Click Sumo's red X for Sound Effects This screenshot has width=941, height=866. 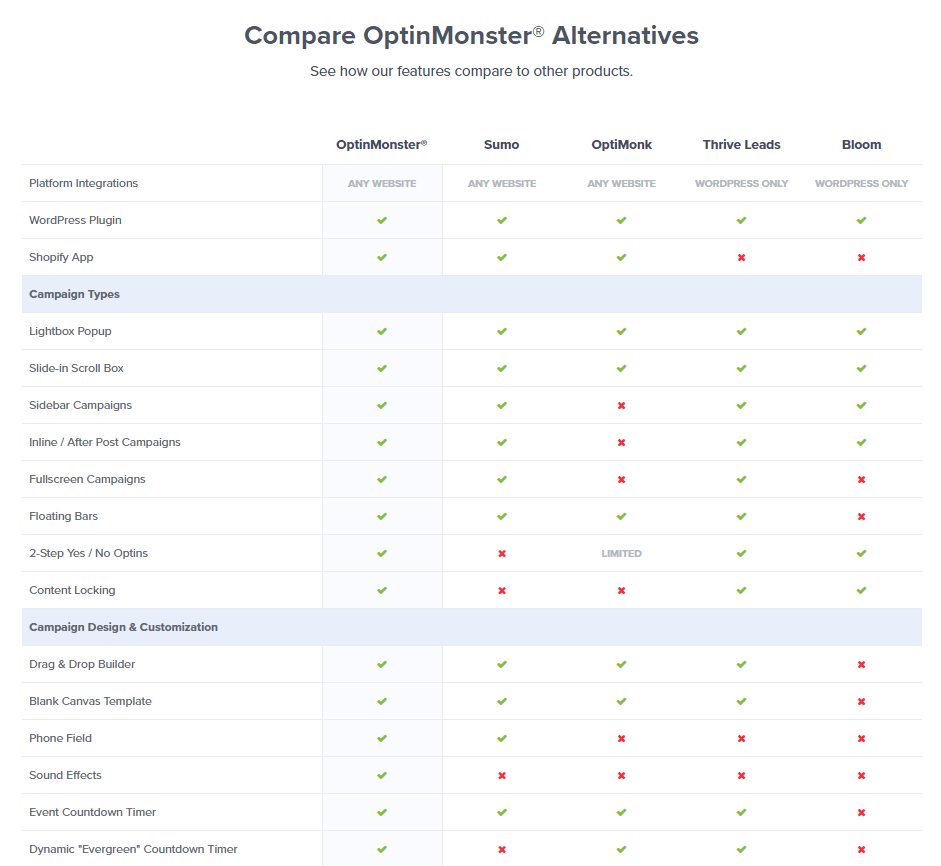pyautogui.click(x=502, y=776)
